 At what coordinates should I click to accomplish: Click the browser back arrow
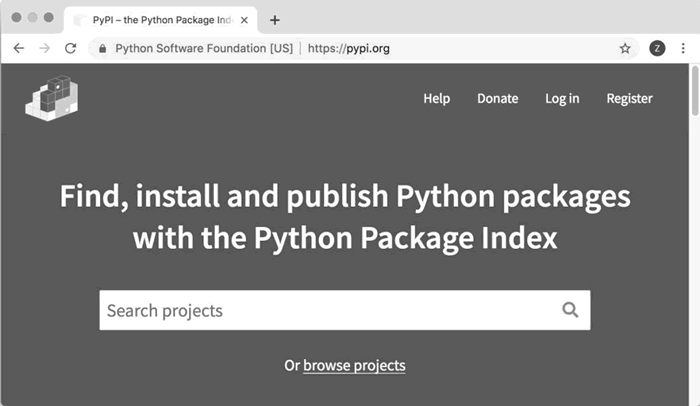click(18, 48)
